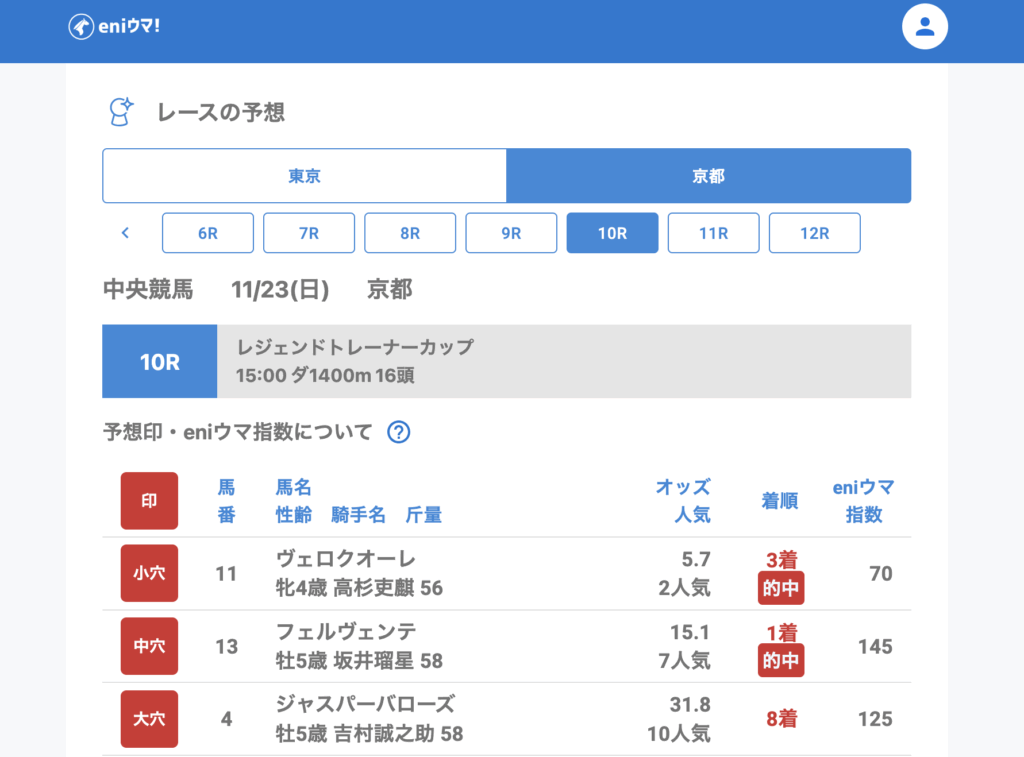Click the 中穴 red mark badge

click(149, 646)
